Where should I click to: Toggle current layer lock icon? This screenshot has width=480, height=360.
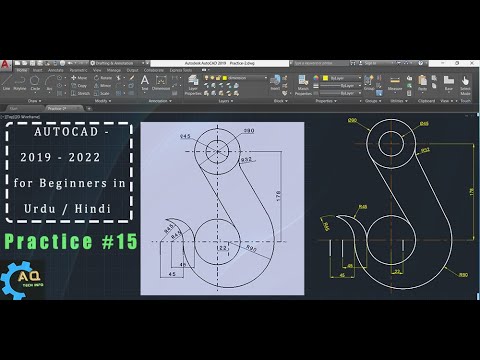click(219, 78)
